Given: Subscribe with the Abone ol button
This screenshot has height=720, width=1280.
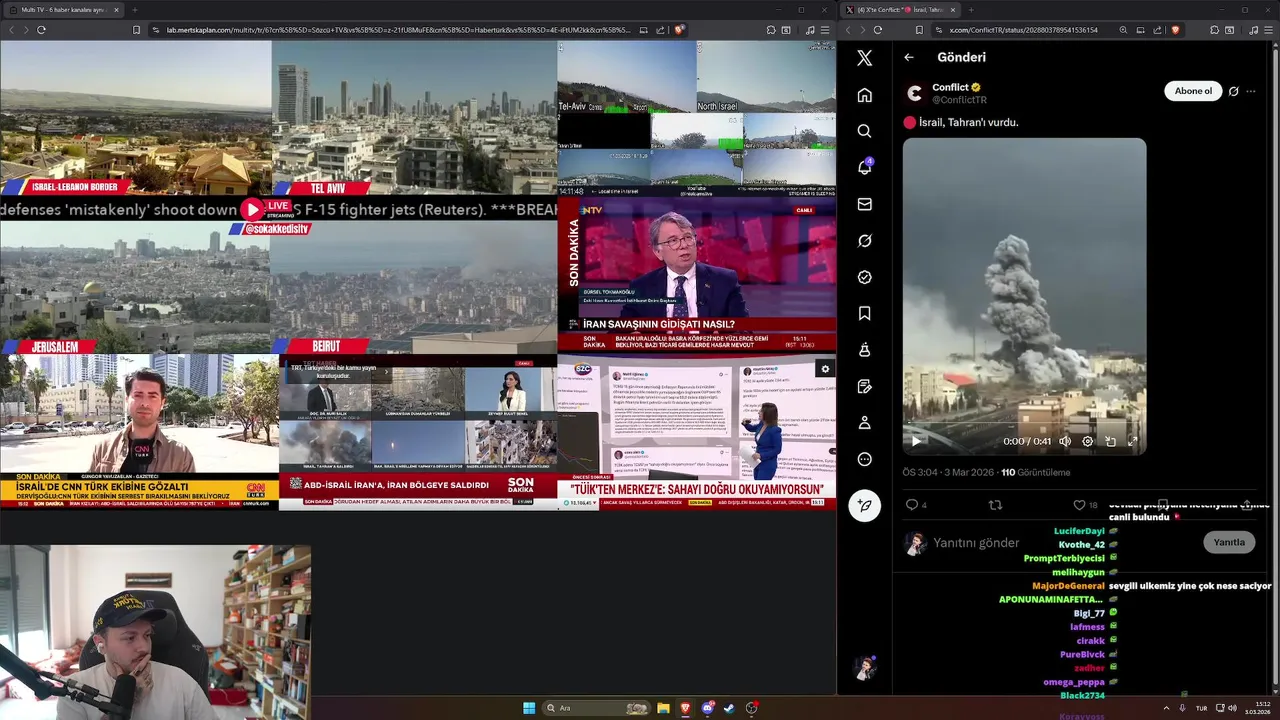Looking at the screenshot, I should tap(1193, 91).
